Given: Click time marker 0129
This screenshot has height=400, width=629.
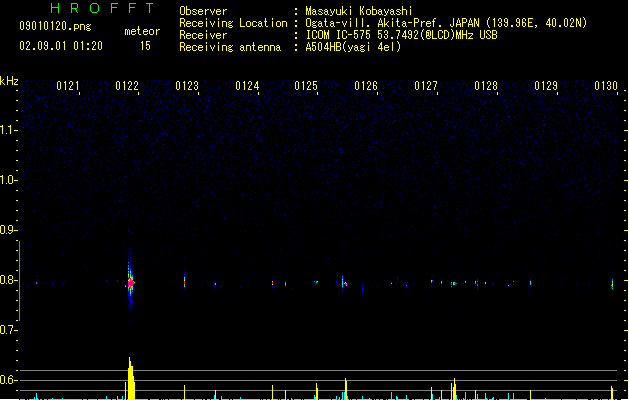Looking at the screenshot, I should [x=546, y=86].
